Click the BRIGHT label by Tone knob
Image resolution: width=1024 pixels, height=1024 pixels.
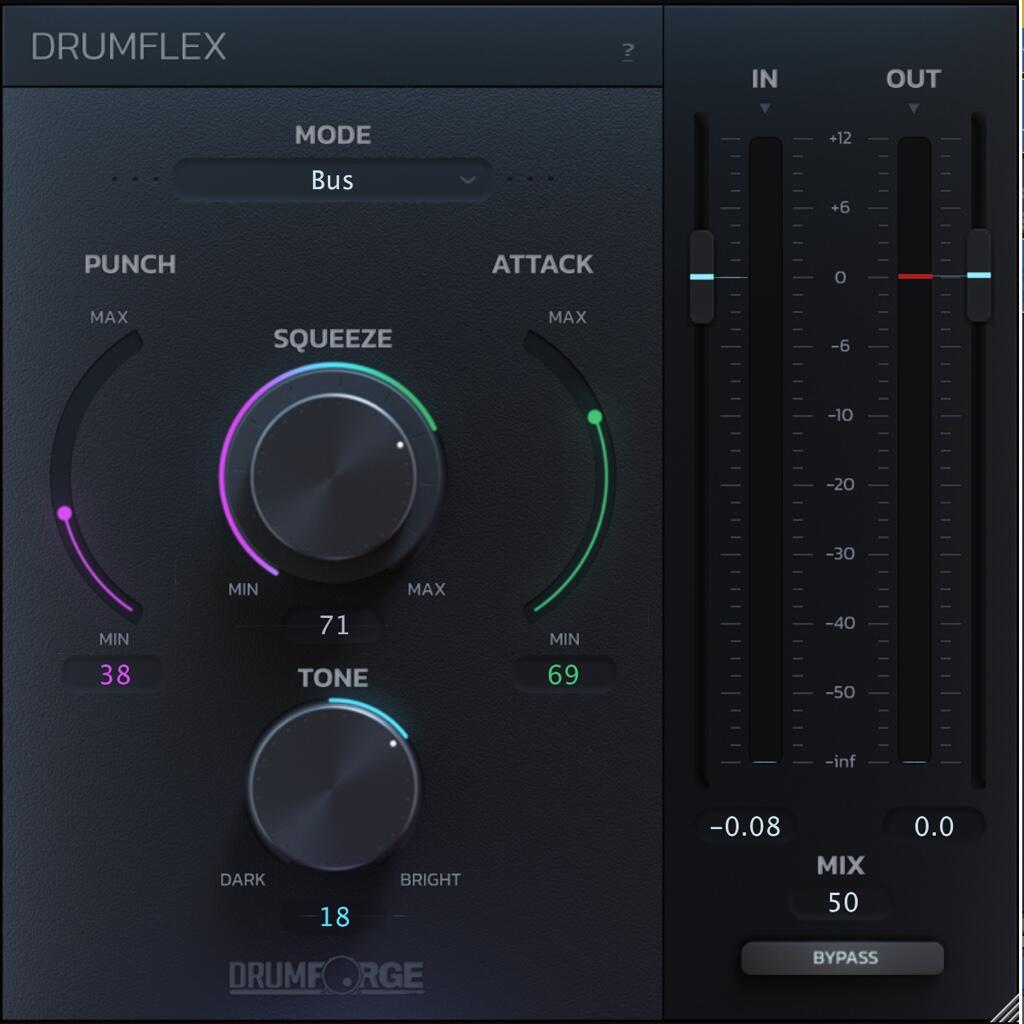(430, 880)
